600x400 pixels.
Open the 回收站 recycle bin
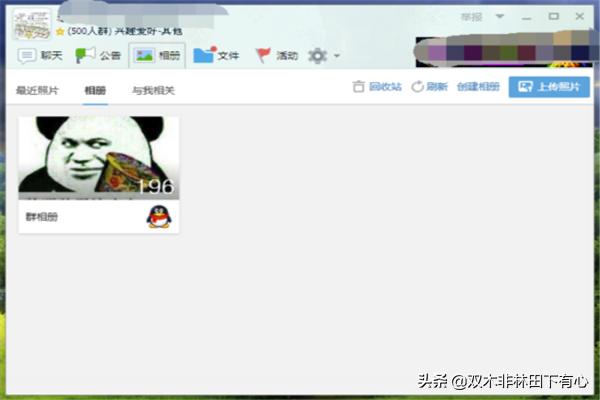377,87
